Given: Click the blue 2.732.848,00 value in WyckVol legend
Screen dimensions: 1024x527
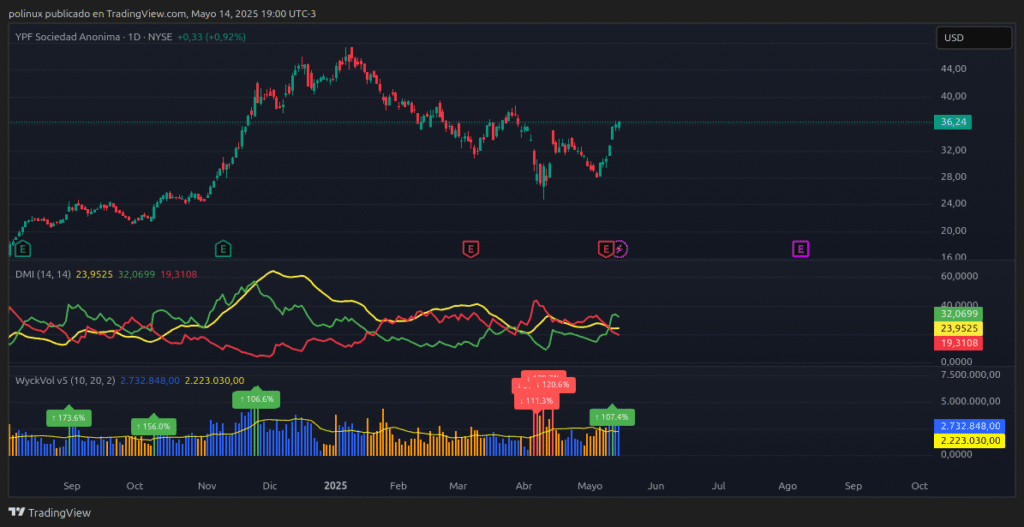Looking at the screenshot, I should [x=150, y=380].
